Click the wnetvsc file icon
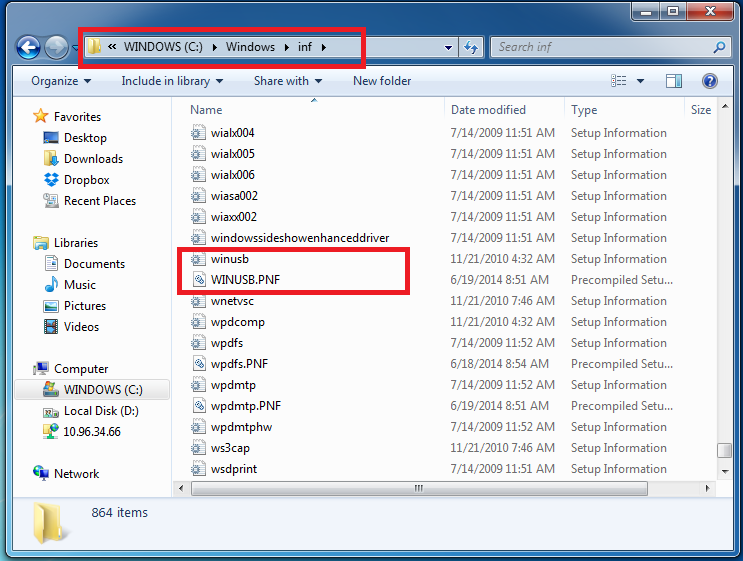Viewport: 743px width, 561px height. [x=199, y=301]
